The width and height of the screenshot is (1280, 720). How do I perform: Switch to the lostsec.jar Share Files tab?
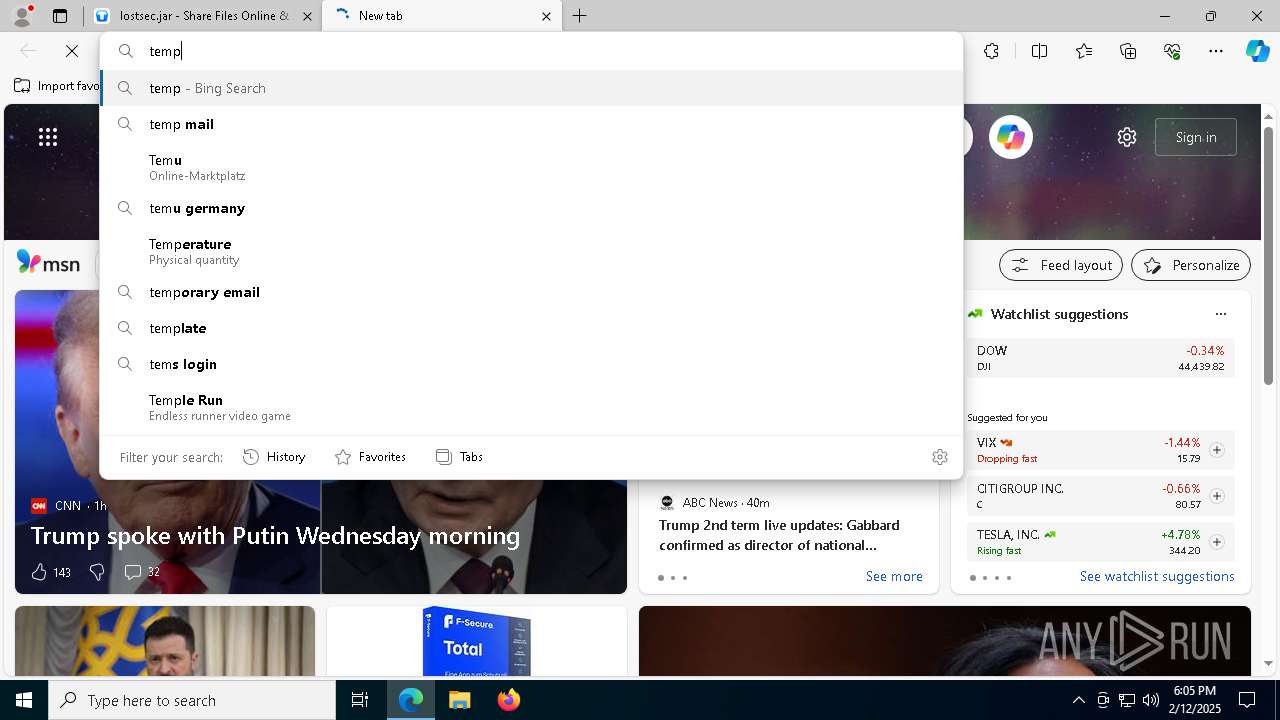pos(204,16)
